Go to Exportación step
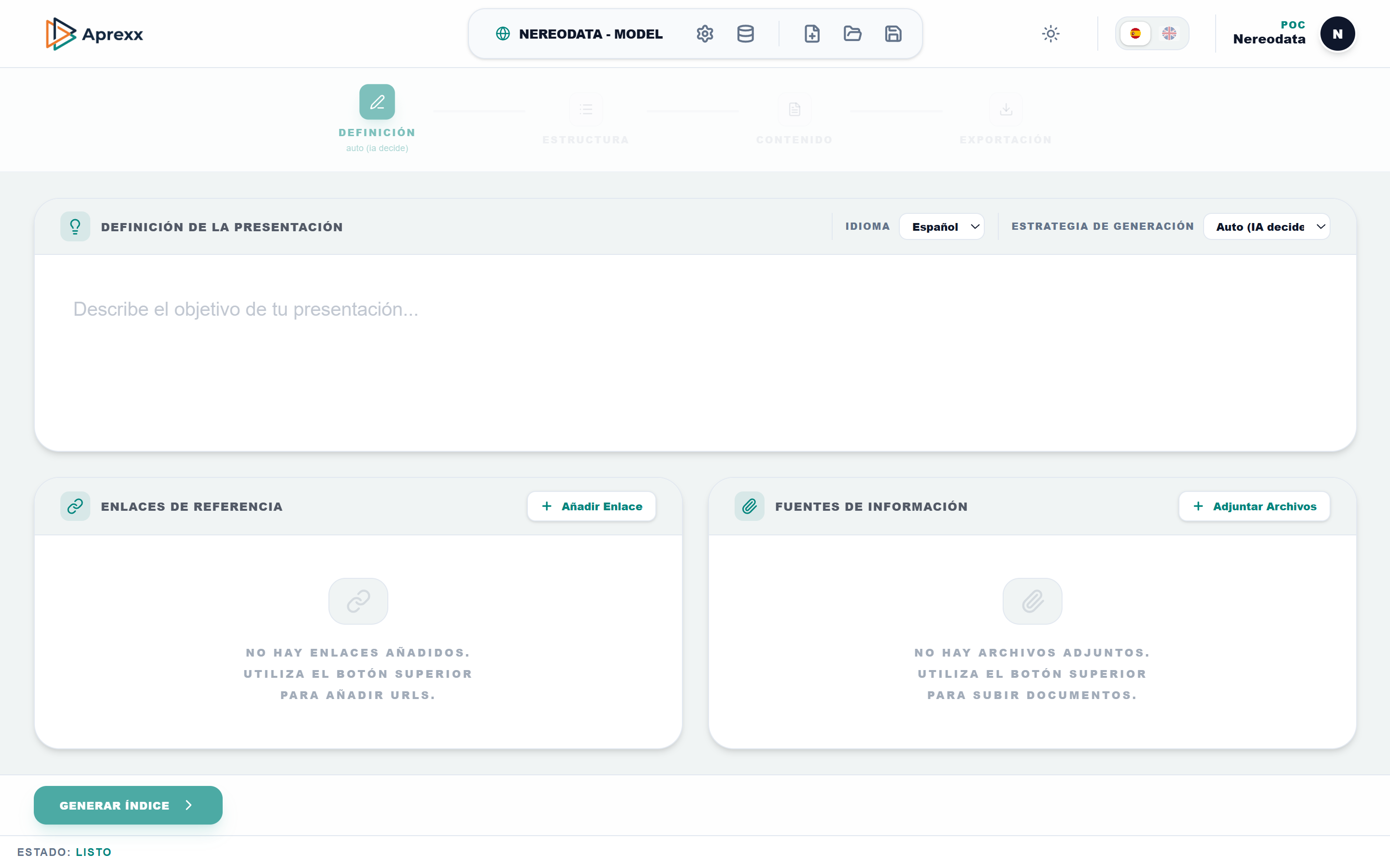Screen dimensions: 1390x868 (1006, 119)
